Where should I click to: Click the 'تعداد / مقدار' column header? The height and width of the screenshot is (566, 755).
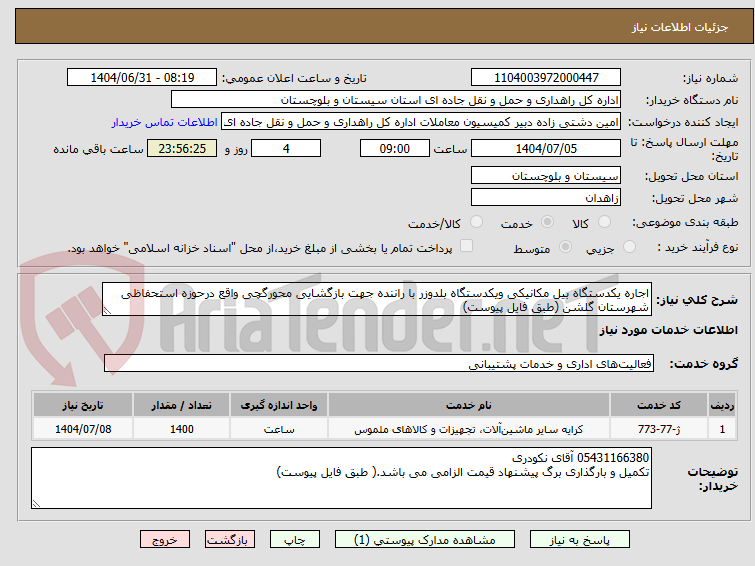(x=182, y=405)
